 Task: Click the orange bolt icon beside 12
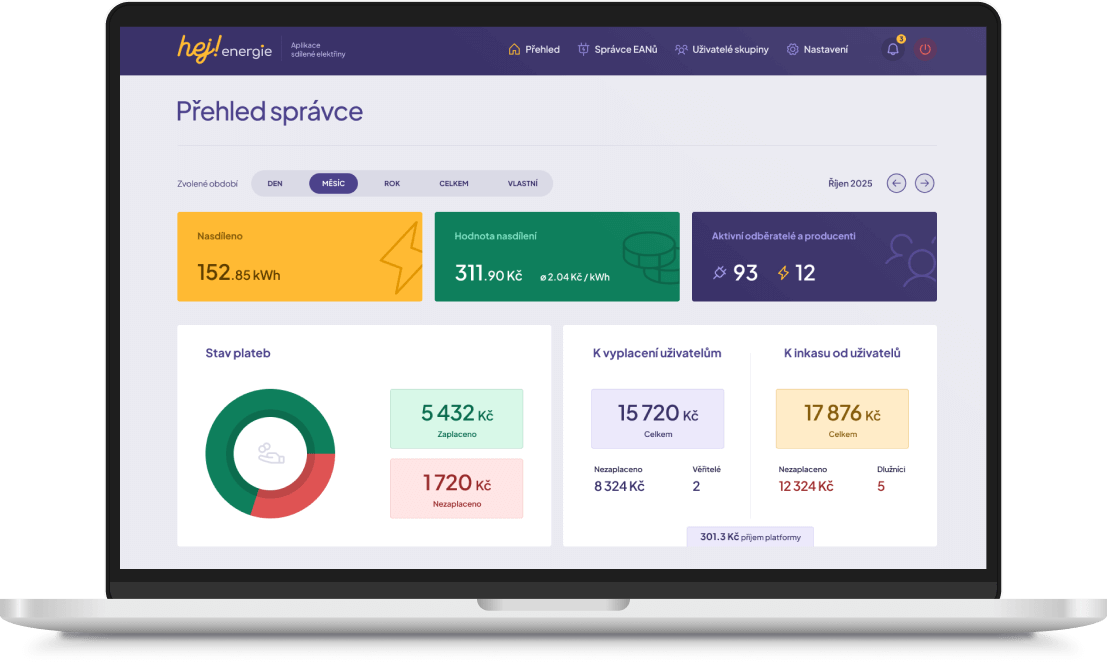pos(783,273)
